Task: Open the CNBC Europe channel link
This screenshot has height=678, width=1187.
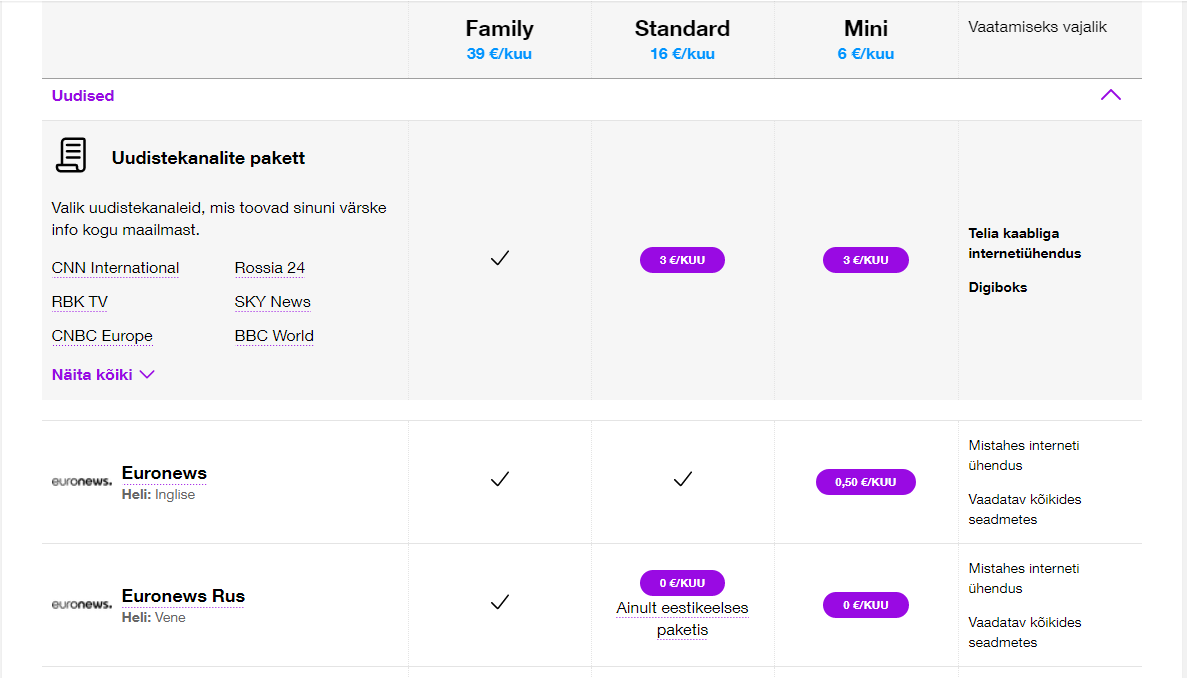Action: point(102,336)
